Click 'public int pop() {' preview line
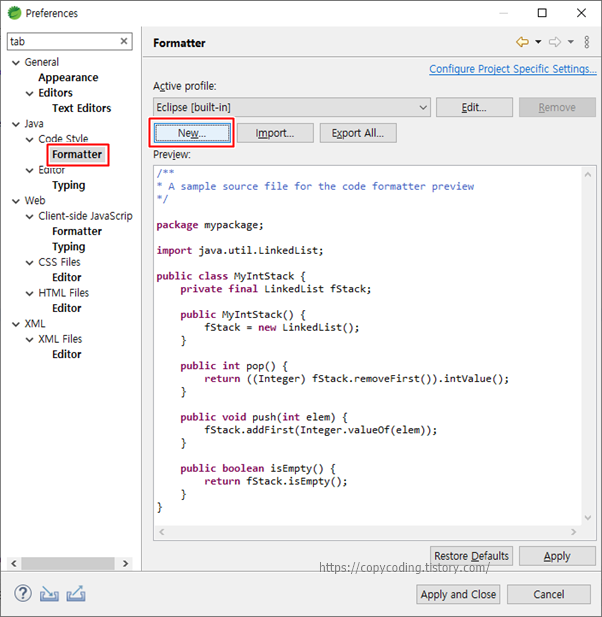 click(234, 366)
